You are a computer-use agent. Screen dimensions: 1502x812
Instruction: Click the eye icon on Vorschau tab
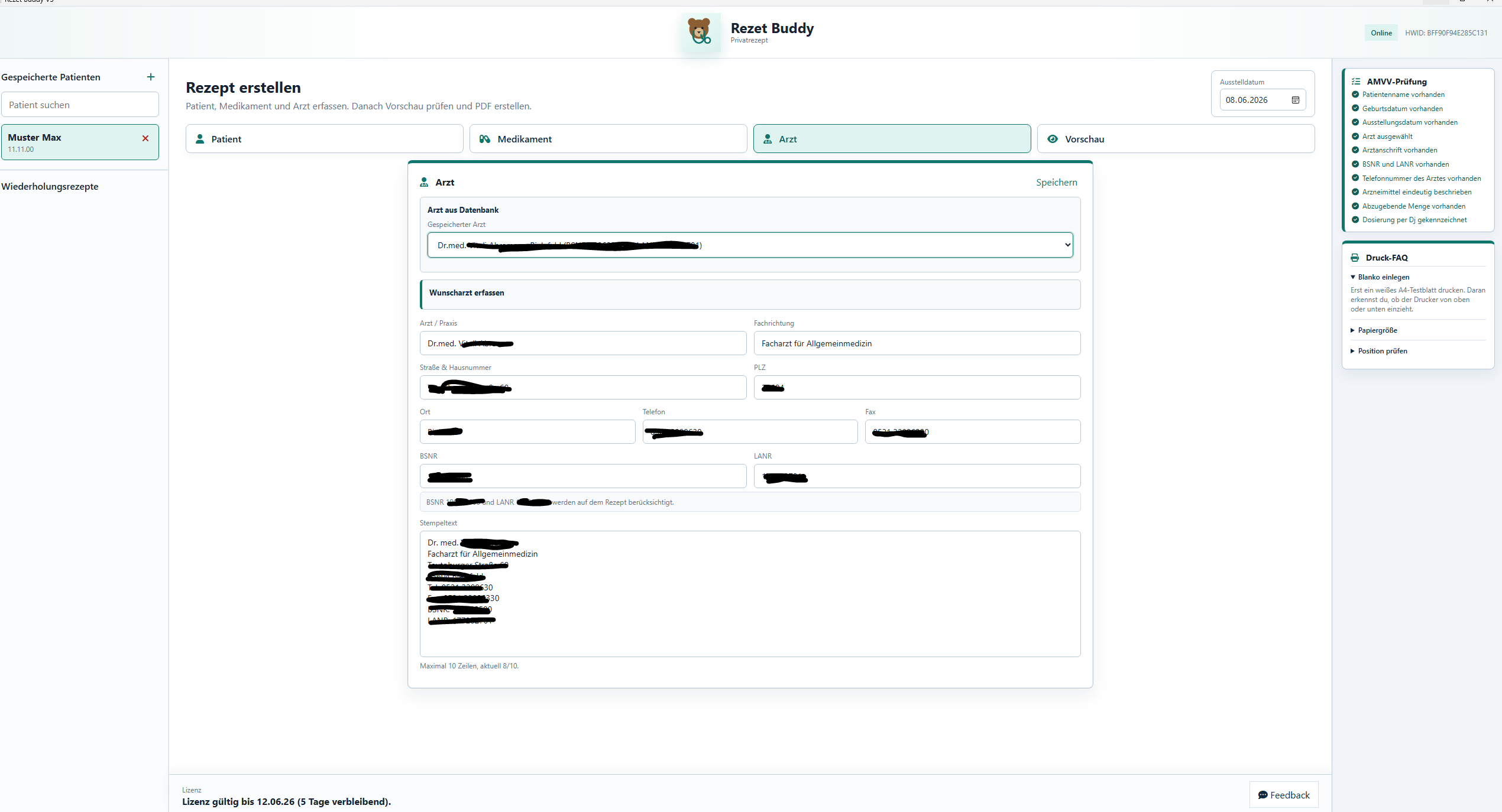pos(1053,139)
